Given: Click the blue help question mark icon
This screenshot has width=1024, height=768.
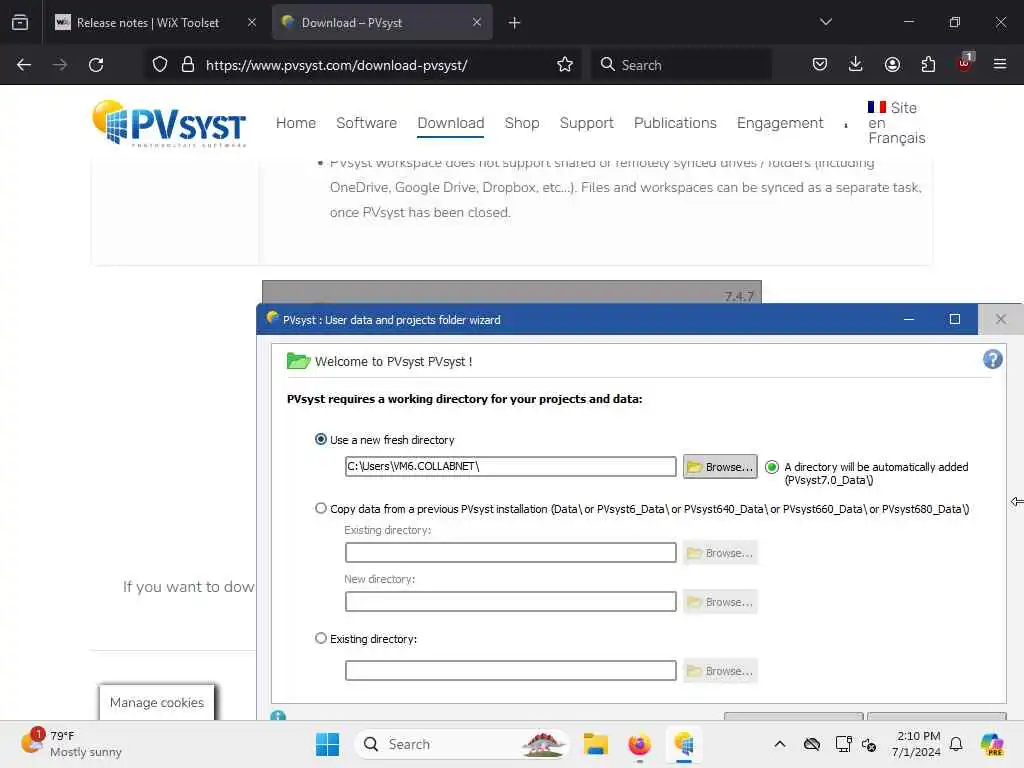Looking at the screenshot, I should point(992,359).
